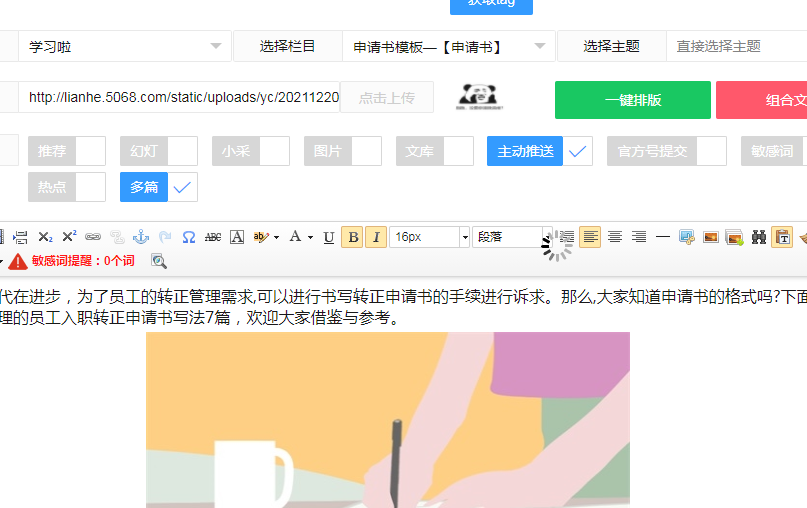Click the red warning triangle icon
Viewport: 807px width, 508px height.
17,261
